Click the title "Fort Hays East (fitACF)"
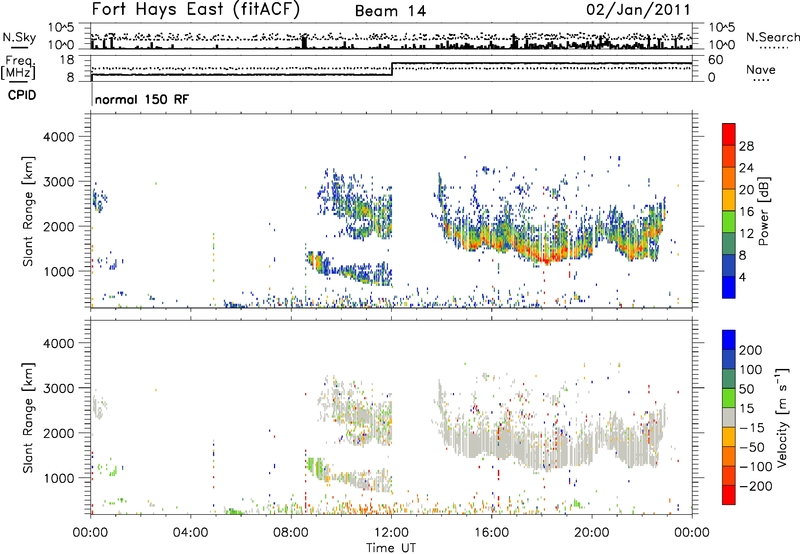 [195, 9]
